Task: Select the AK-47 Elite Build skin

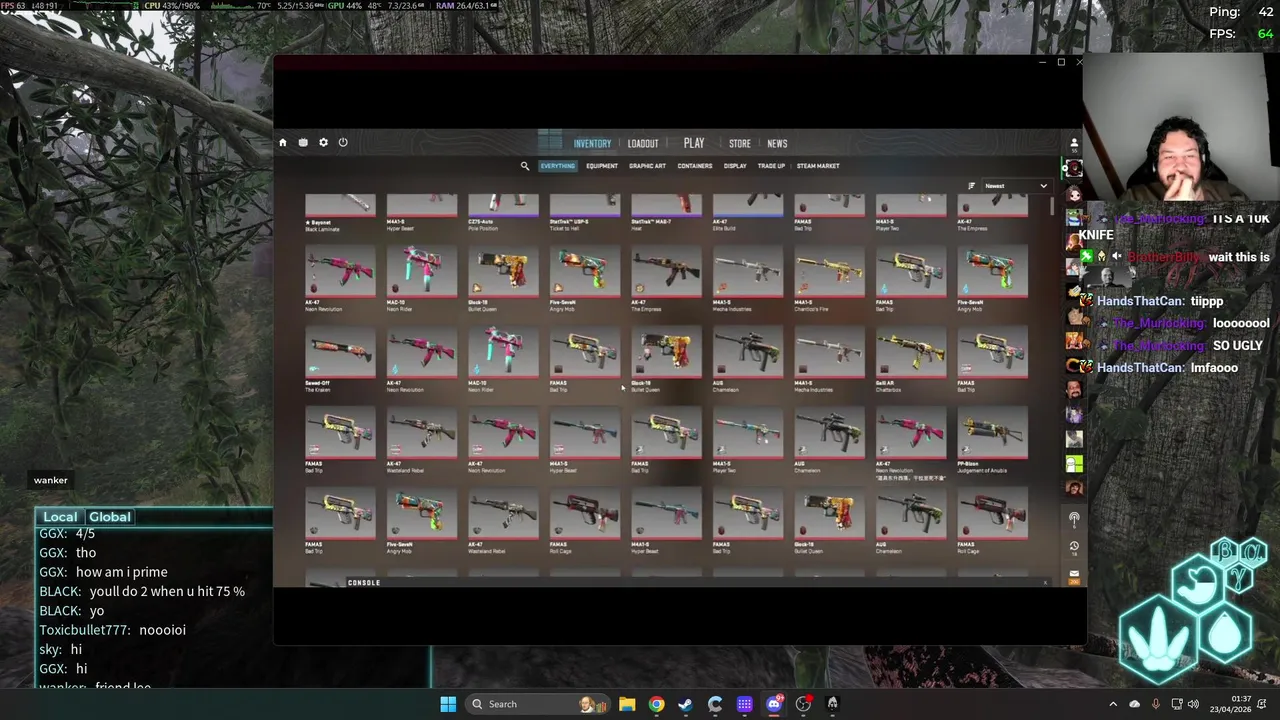Action: tap(748, 214)
